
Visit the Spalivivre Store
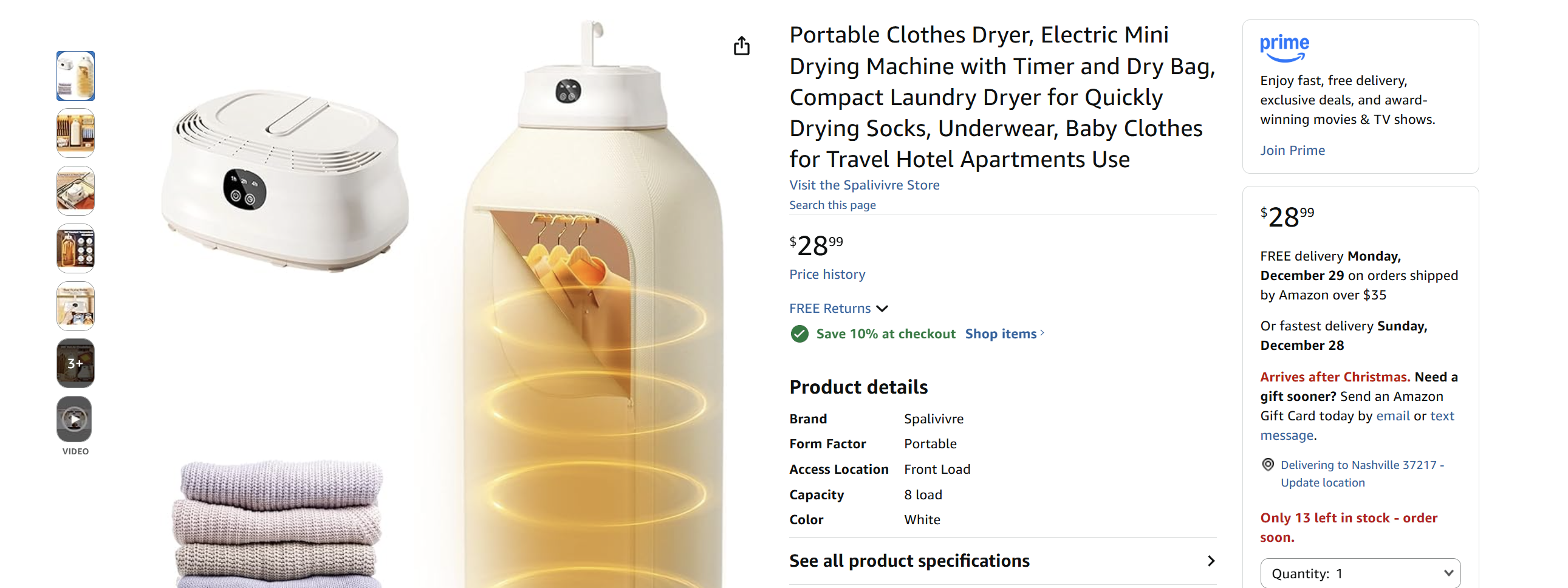[x=864, y=185]
